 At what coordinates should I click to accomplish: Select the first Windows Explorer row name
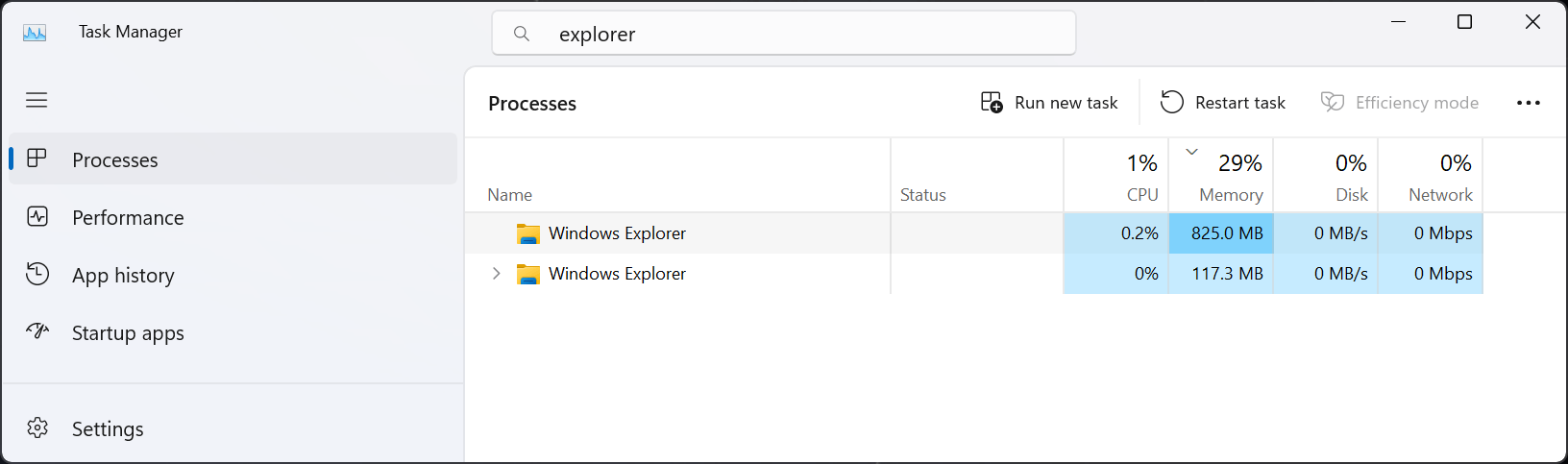[x=617, y=233]
